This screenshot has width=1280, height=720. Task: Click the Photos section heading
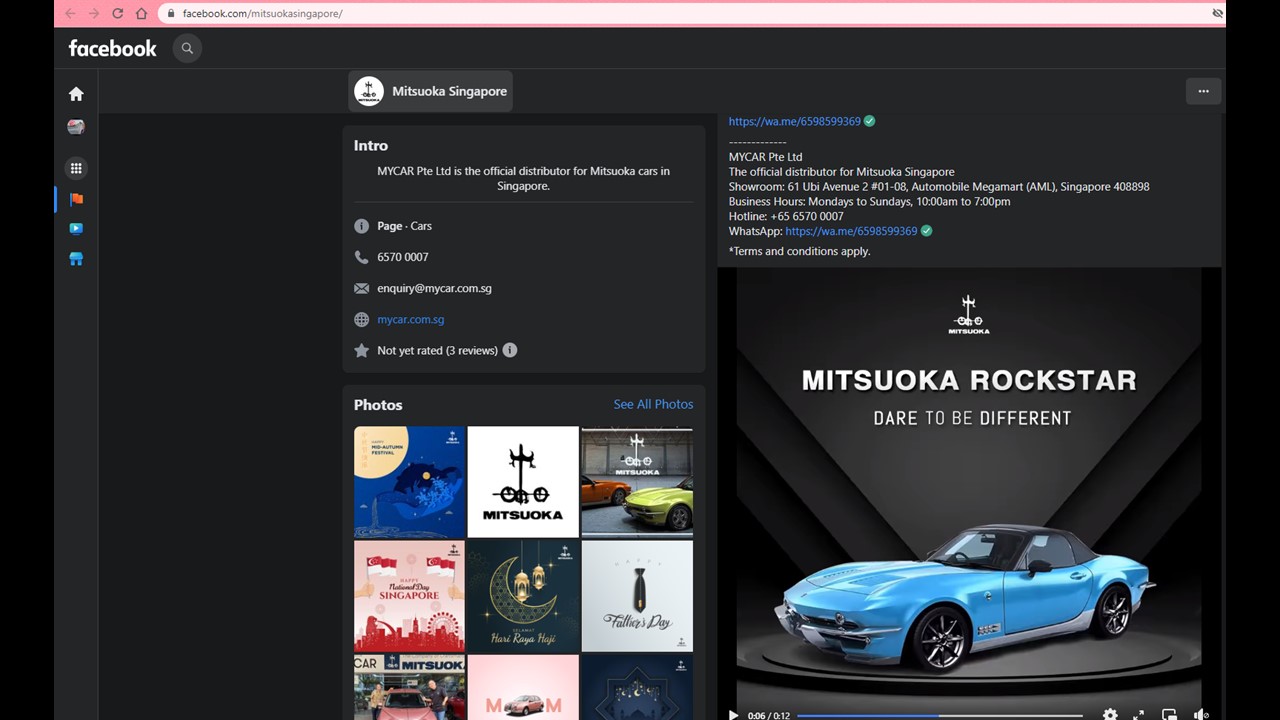click(378, 405)
